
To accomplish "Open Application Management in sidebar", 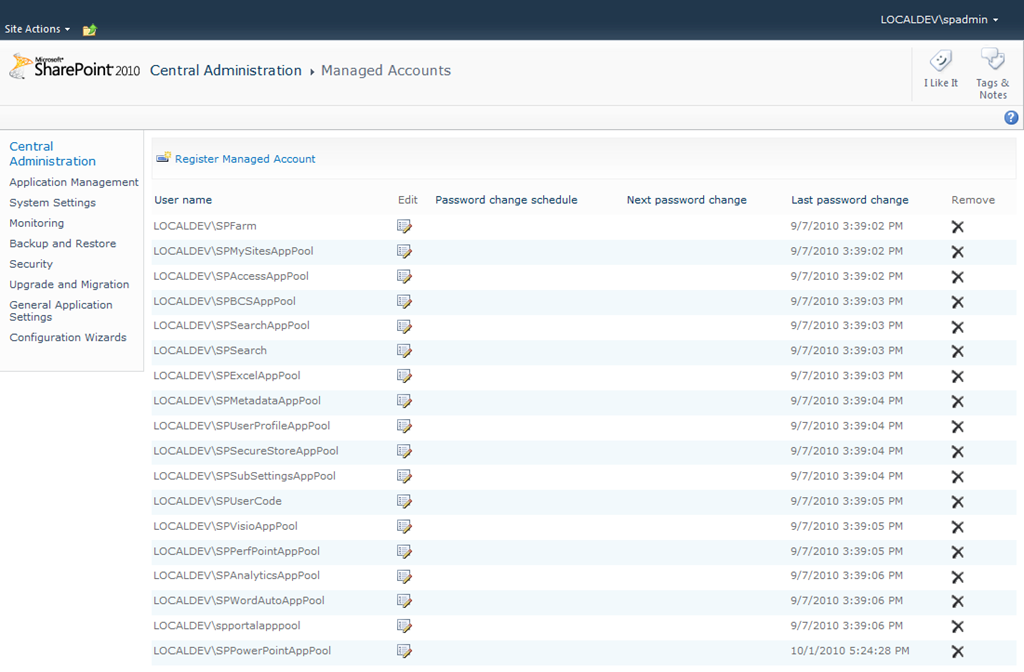I will (74, 182).
